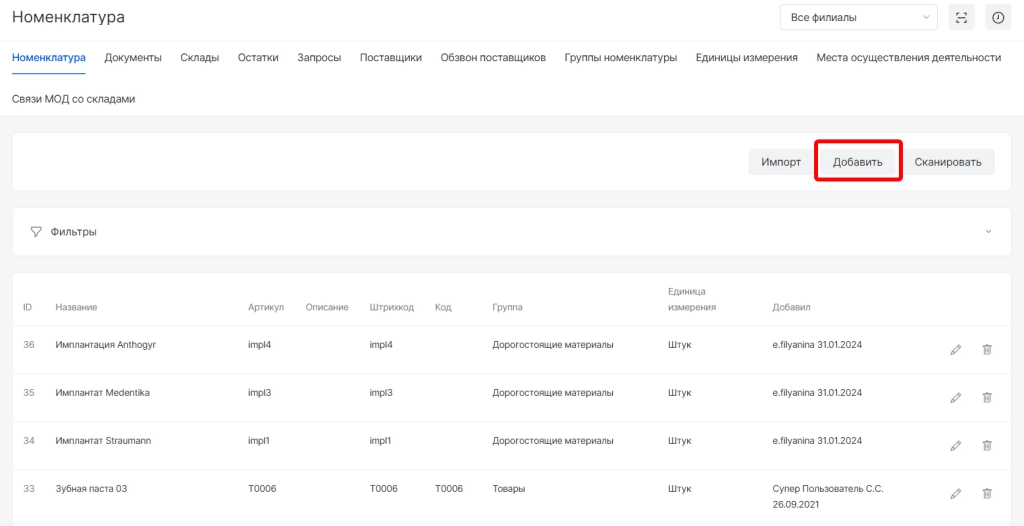Sort by the Название column header
The image size is (1024, 526).
(x=76, y=307)
